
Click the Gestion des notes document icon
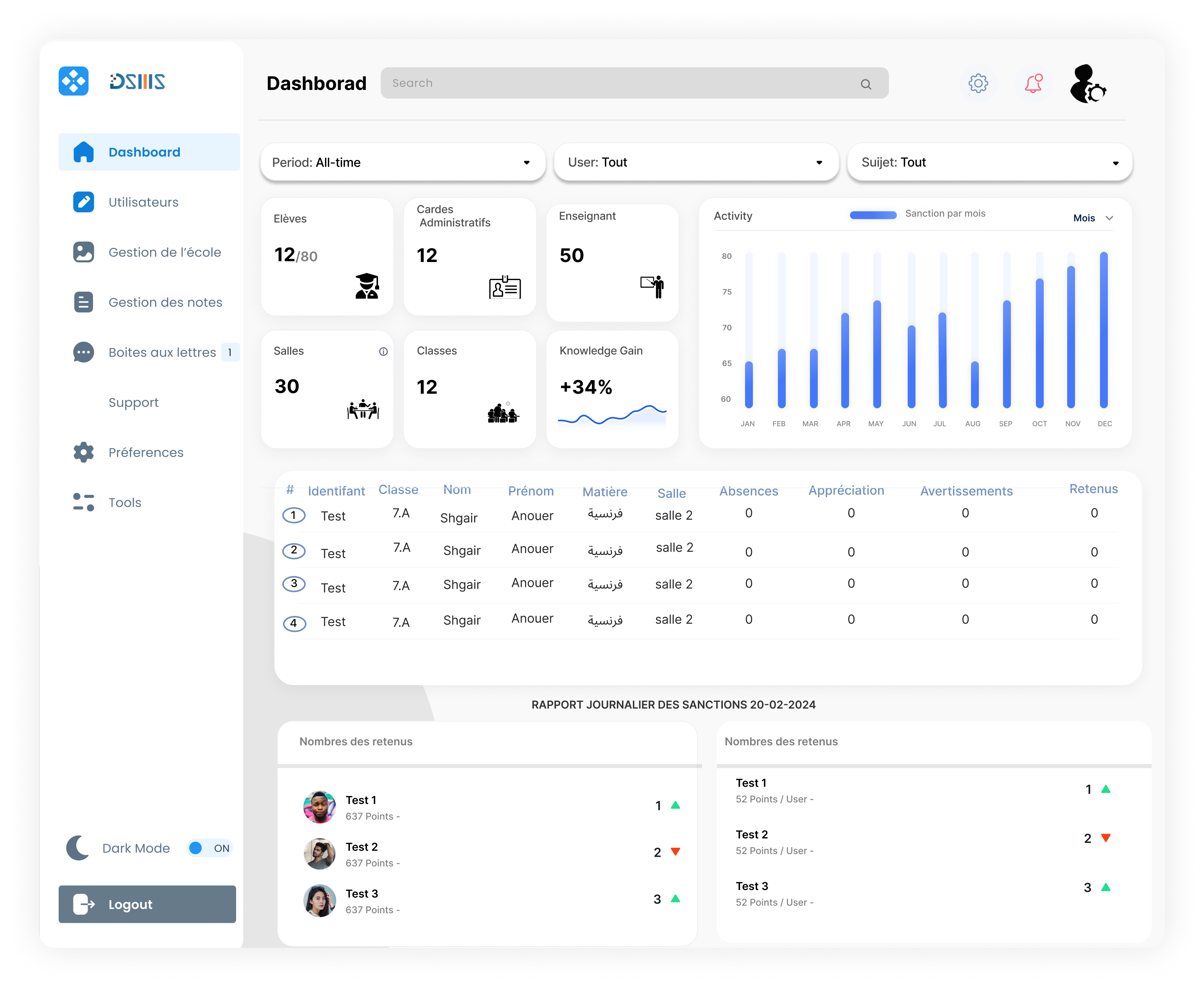point(84,302)
